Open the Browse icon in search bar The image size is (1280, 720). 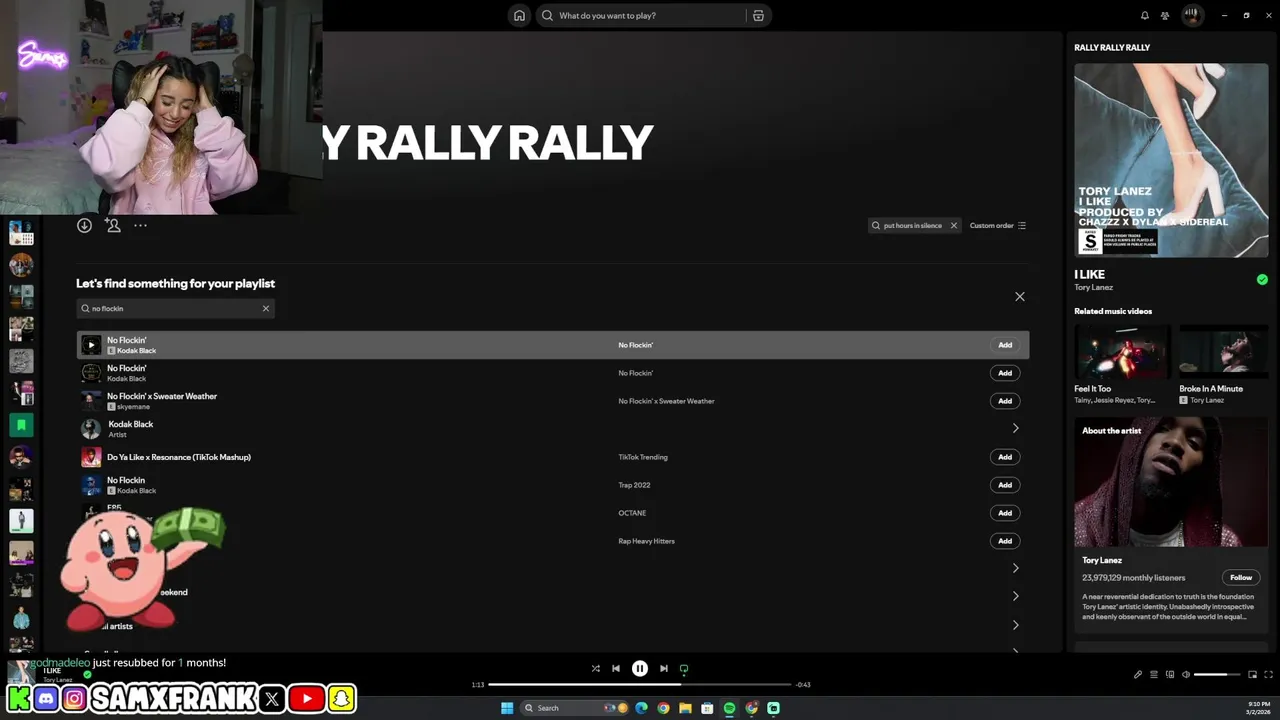pyautogui.click(x=758, y=15)
